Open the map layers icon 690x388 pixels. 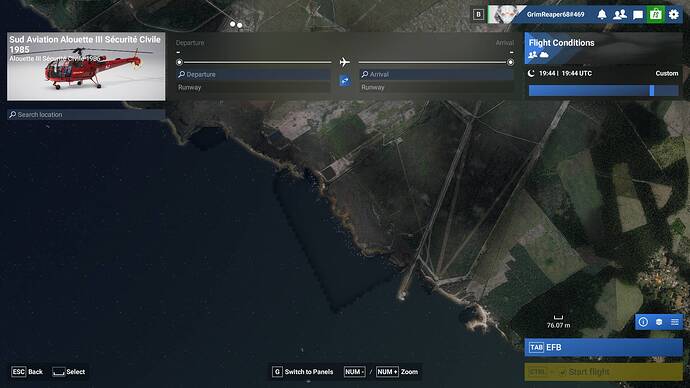point(659,322)
